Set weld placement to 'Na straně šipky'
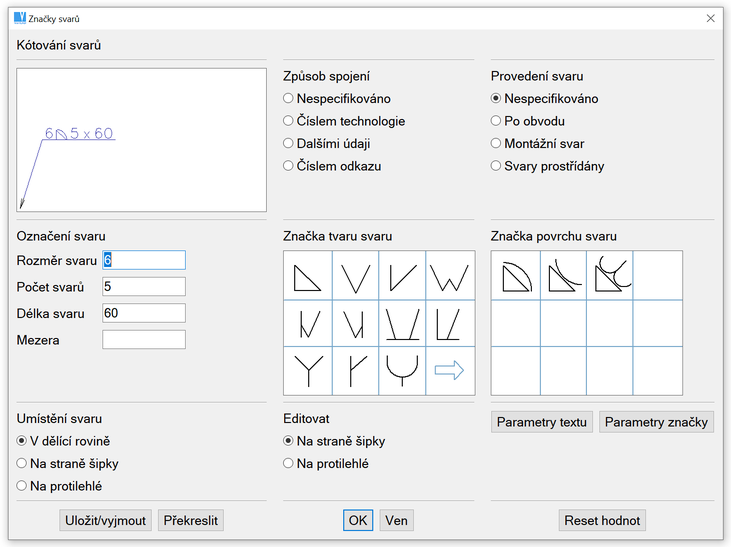This screenshot has width=731, height=547. (23, 464)
